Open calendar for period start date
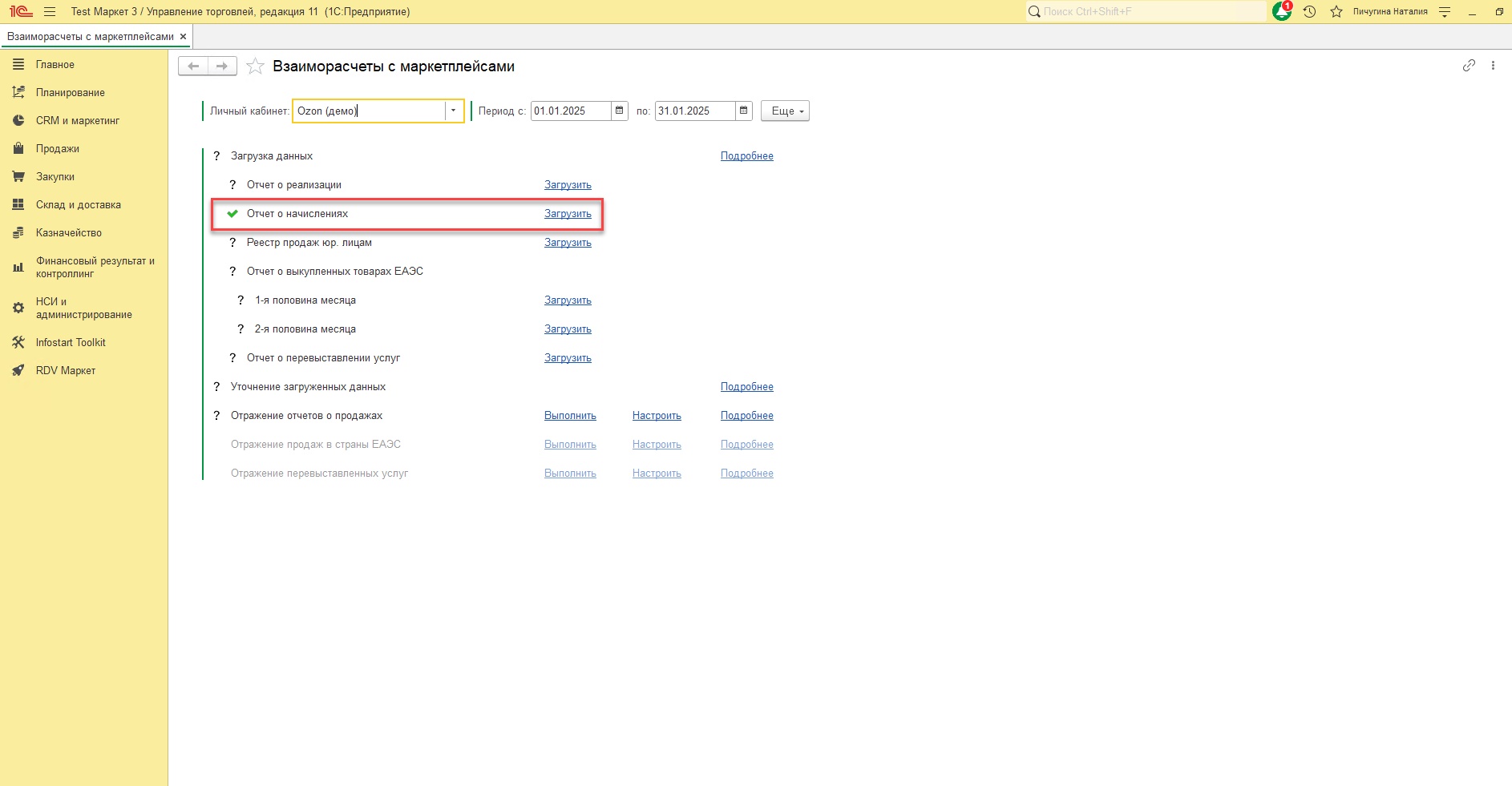Image resolution: width=1512 pixels, height=786 pixels. pyautogui.click(x=619, y=111)
